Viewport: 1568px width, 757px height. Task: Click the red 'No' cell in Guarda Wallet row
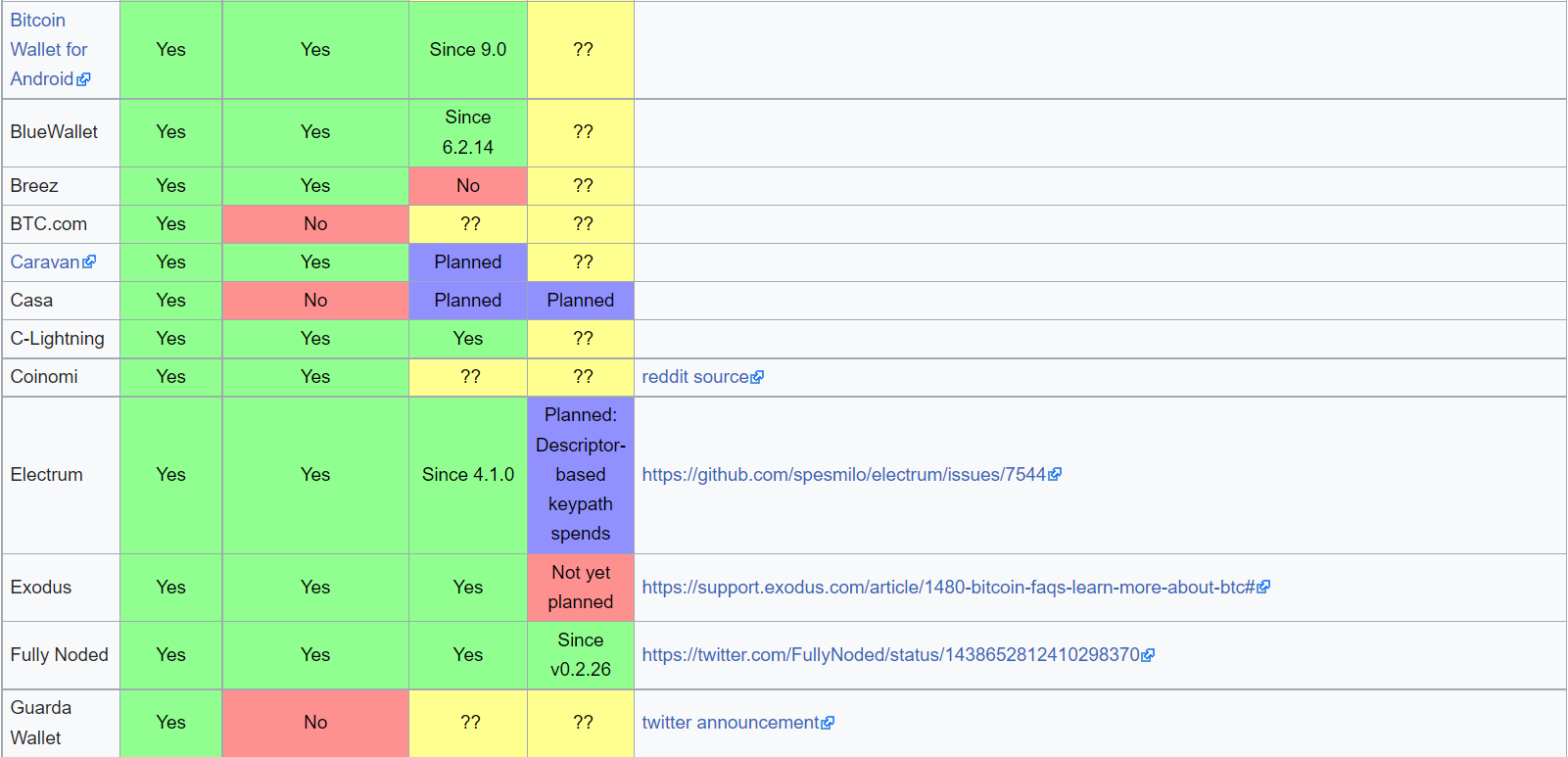pos(315,723)
